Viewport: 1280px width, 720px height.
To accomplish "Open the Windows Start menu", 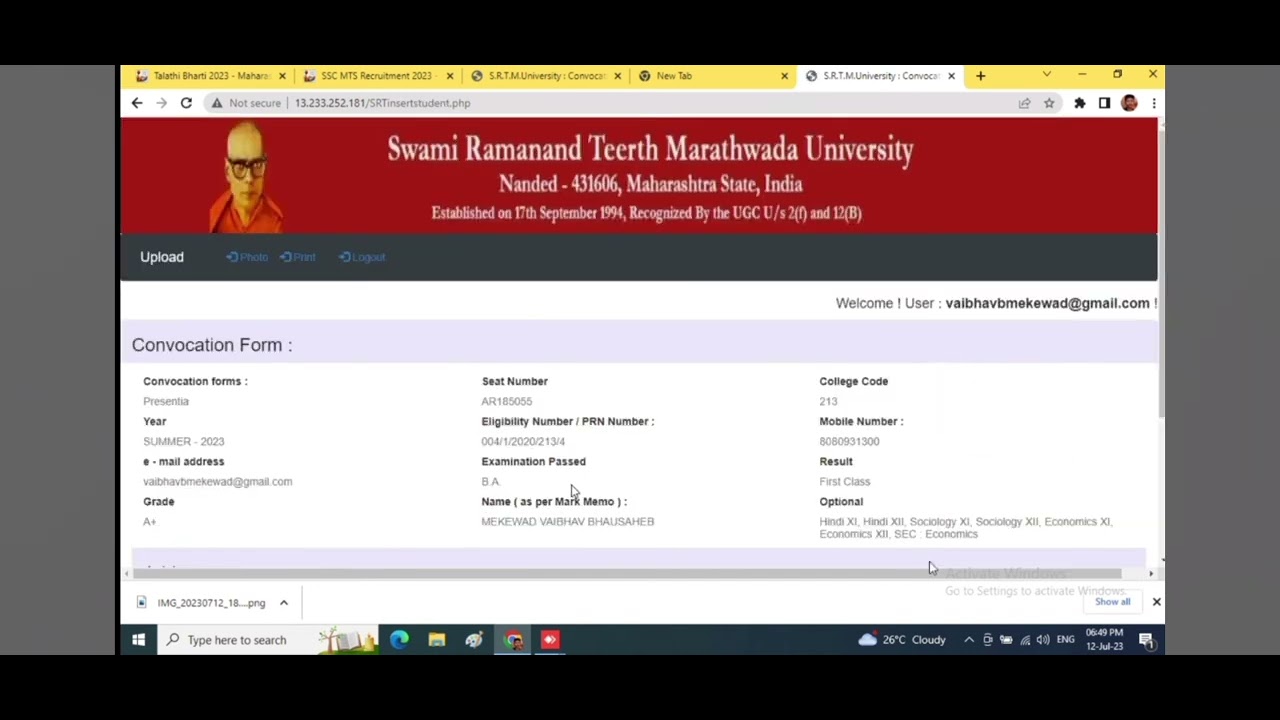I will [139, 640].
